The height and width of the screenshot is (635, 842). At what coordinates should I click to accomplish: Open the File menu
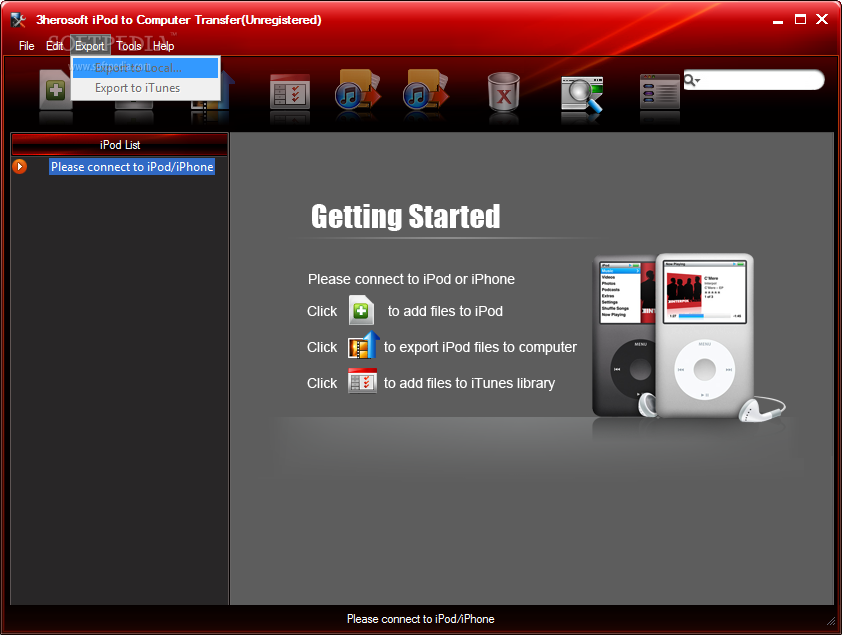(x=26, y=46)
